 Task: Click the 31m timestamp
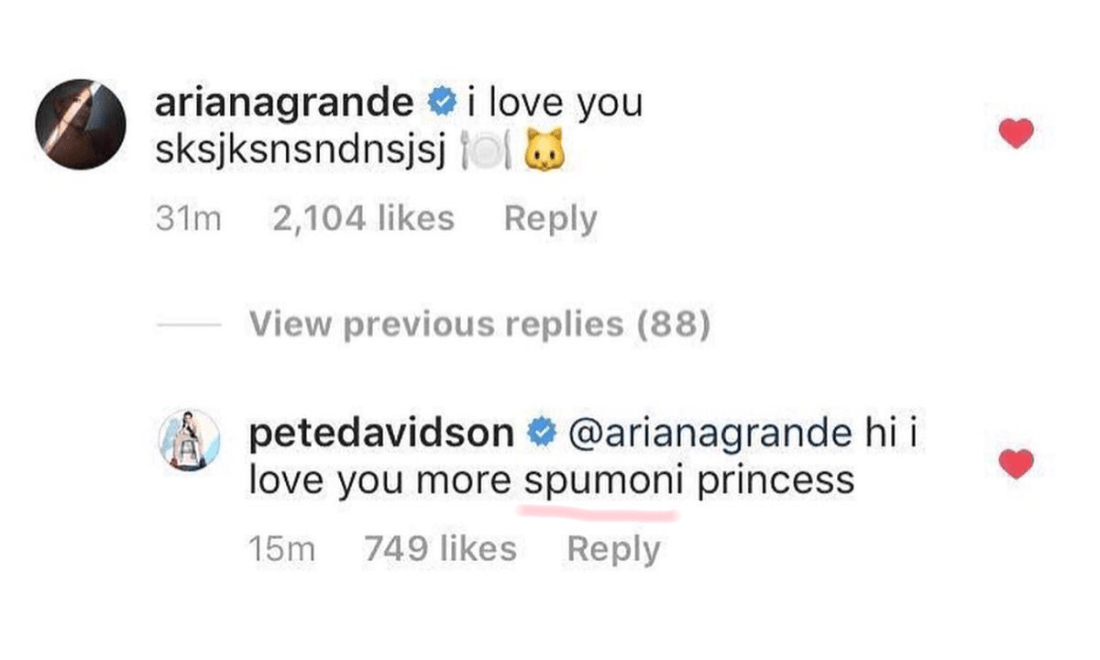tap(188, 219)
